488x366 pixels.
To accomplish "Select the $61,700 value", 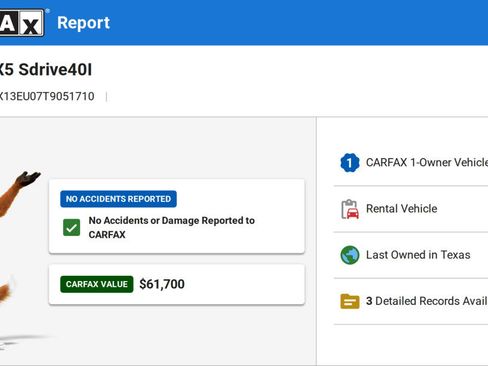I will [162, 284].
